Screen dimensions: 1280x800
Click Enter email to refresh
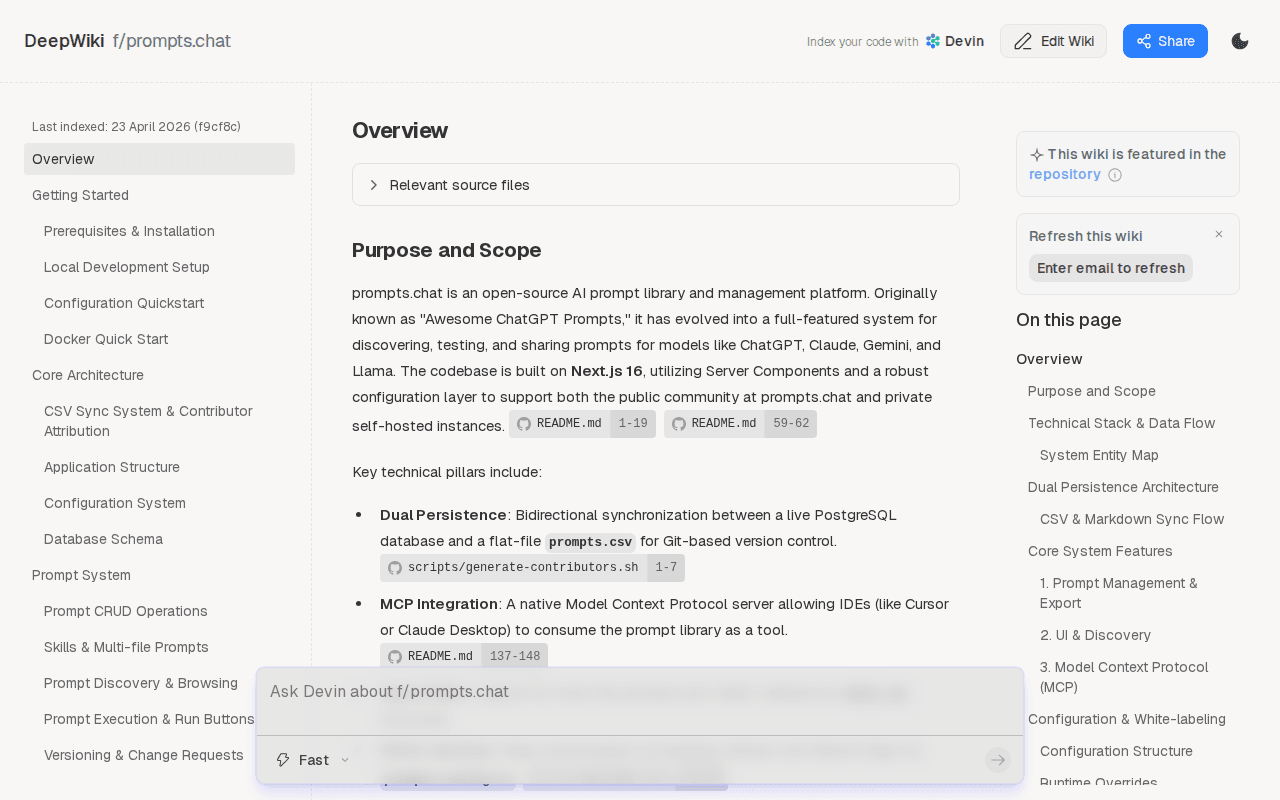pos(1111,268)
